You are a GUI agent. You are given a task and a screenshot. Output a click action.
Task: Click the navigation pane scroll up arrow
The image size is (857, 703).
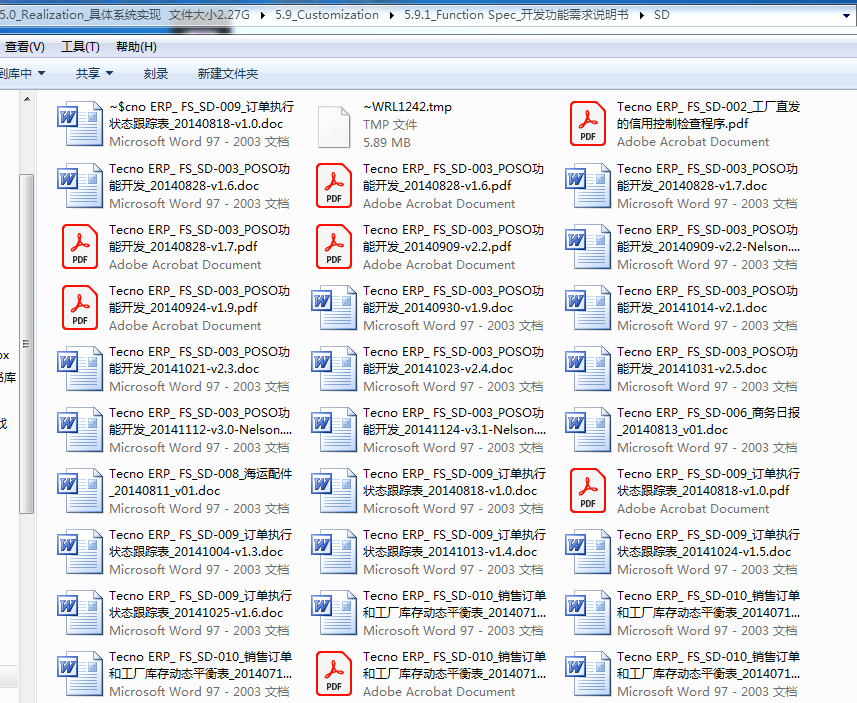(27, 99)
